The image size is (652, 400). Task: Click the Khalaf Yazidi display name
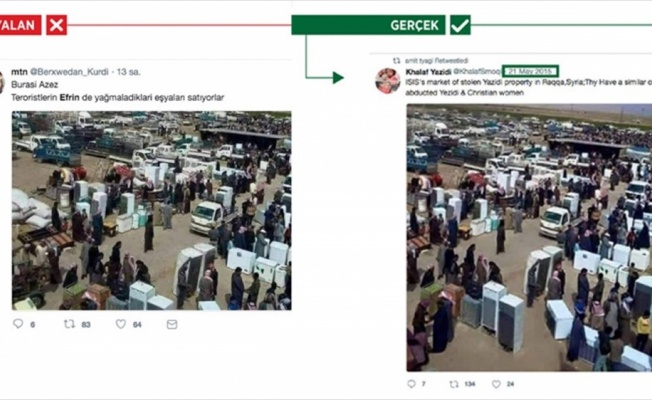point(428,72)
